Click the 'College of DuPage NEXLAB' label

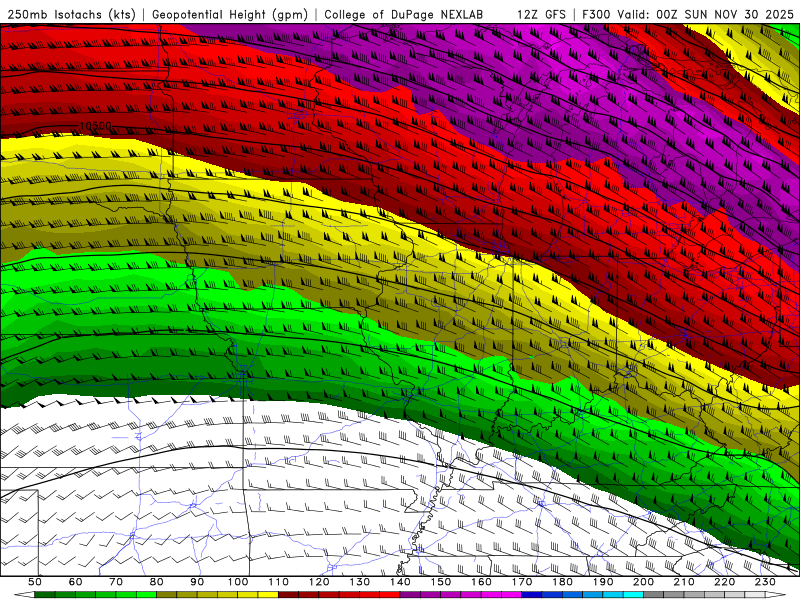click(x=404, y=14)
